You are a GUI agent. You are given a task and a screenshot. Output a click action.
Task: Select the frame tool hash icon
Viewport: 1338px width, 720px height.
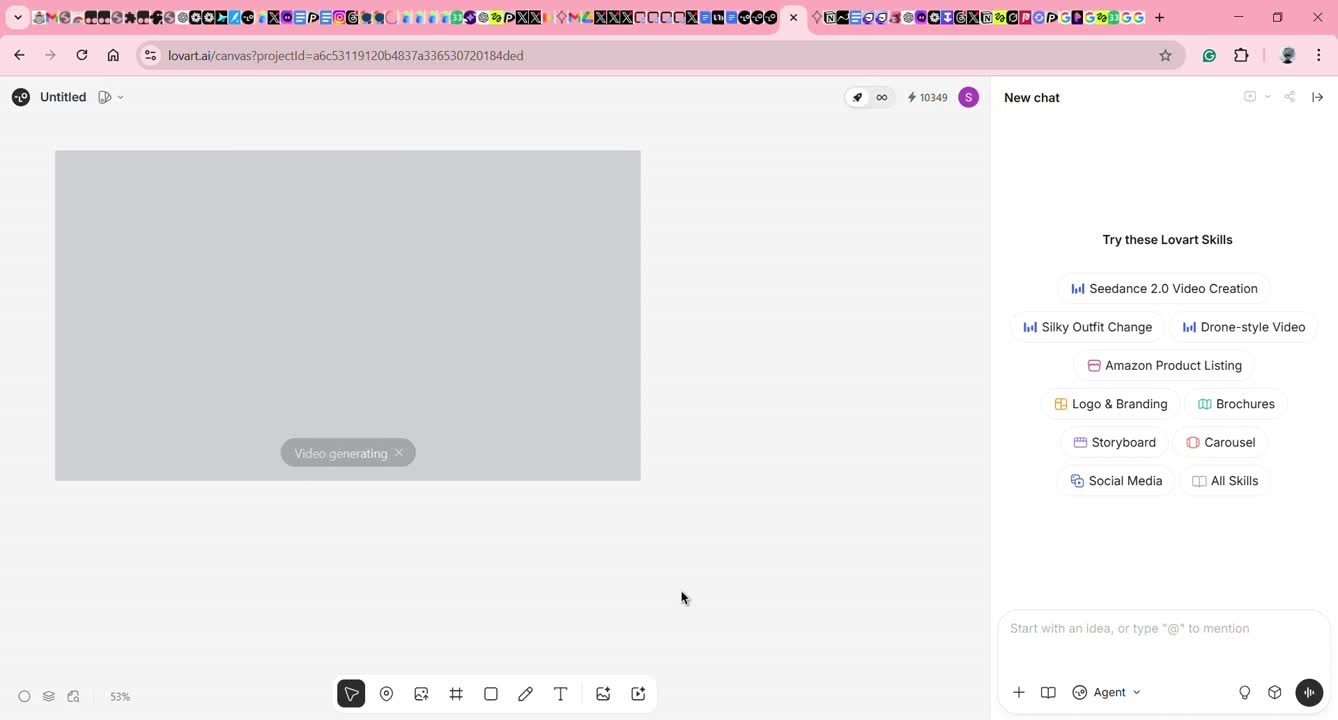(456, 694)
